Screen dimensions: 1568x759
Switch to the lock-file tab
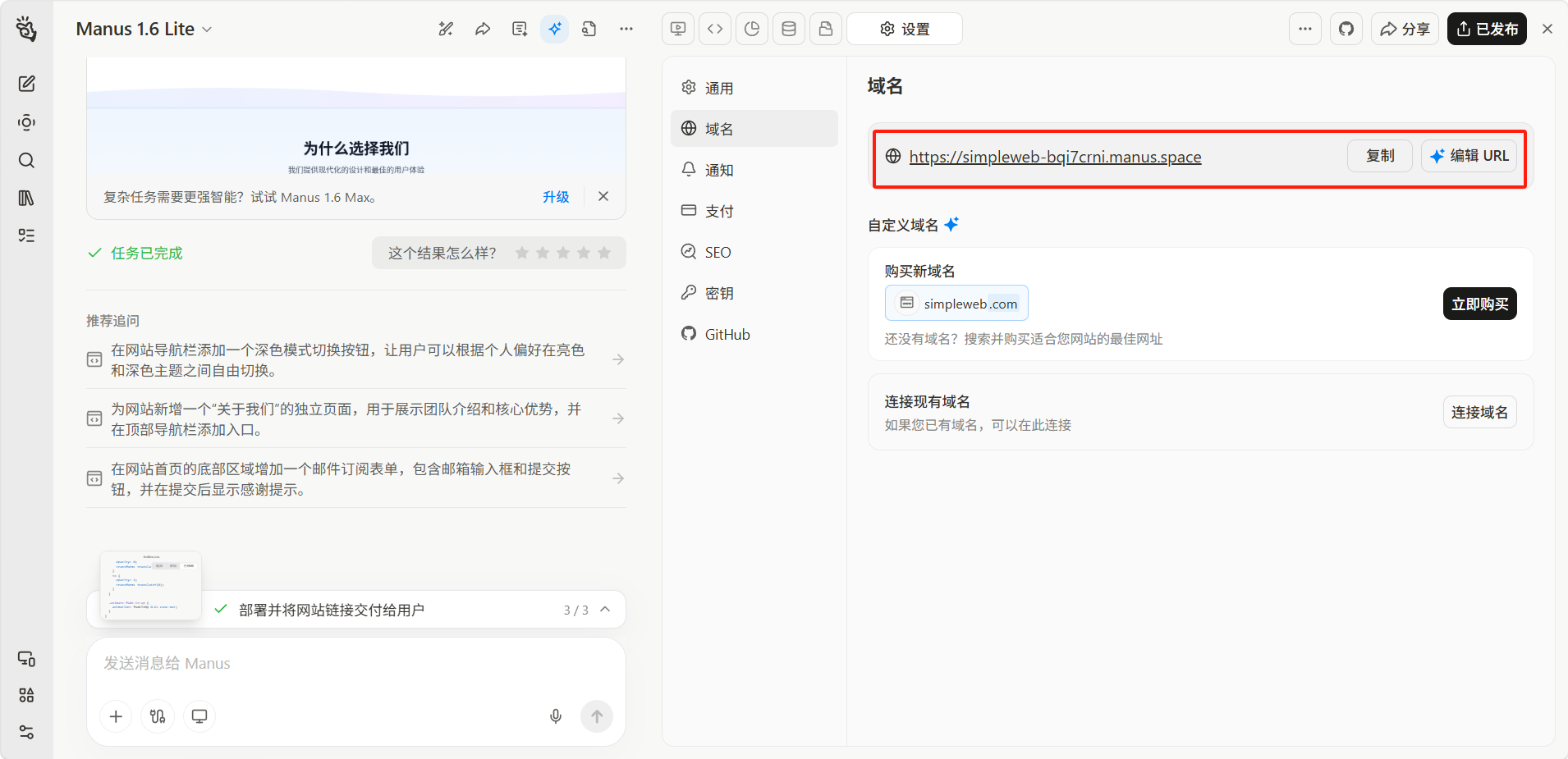(x=826, y=29)
